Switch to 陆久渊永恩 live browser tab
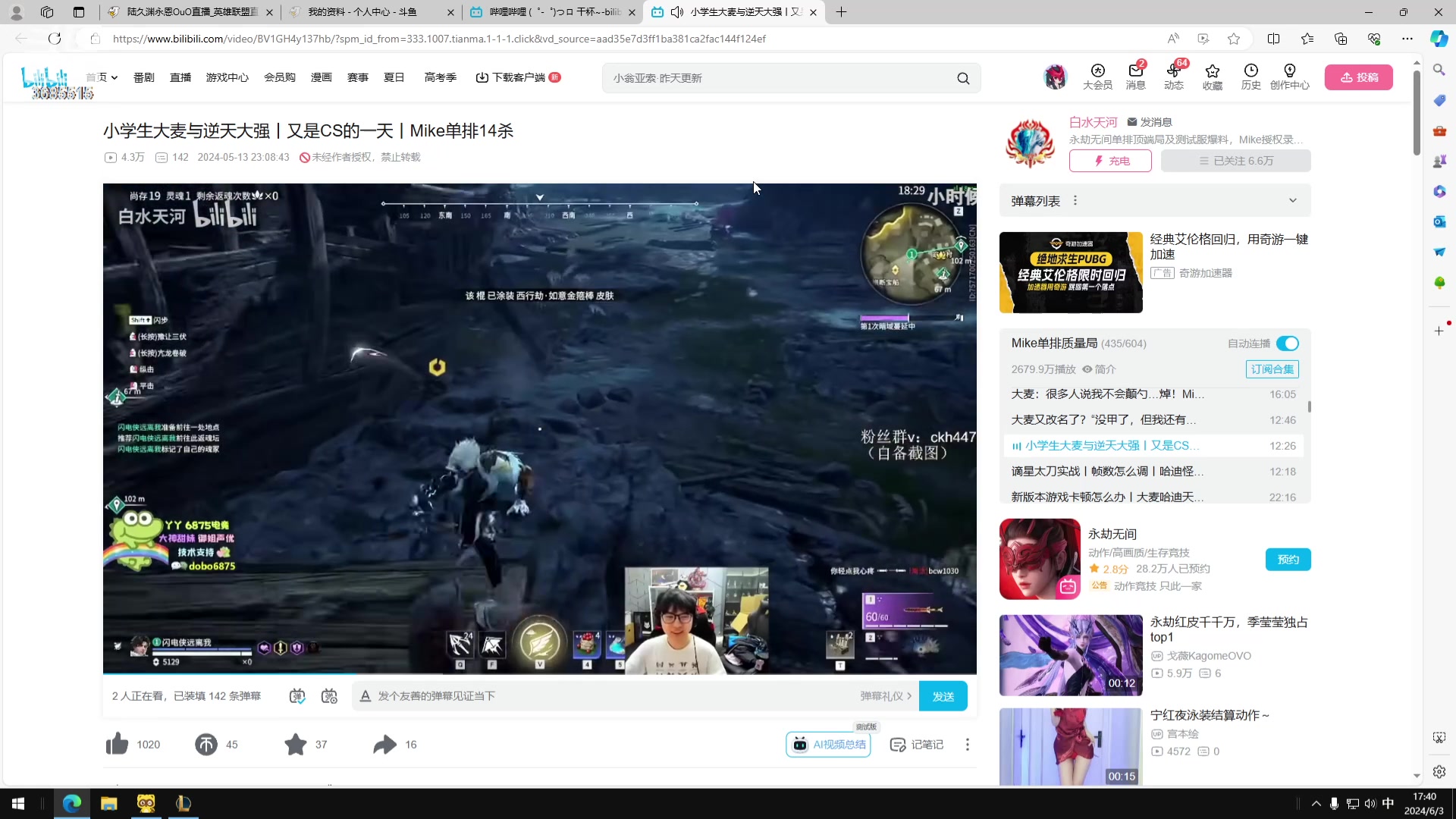Image resolution: width=1456 pixels, height=819 pixels. pyautogui.click(x=190, y=12)
